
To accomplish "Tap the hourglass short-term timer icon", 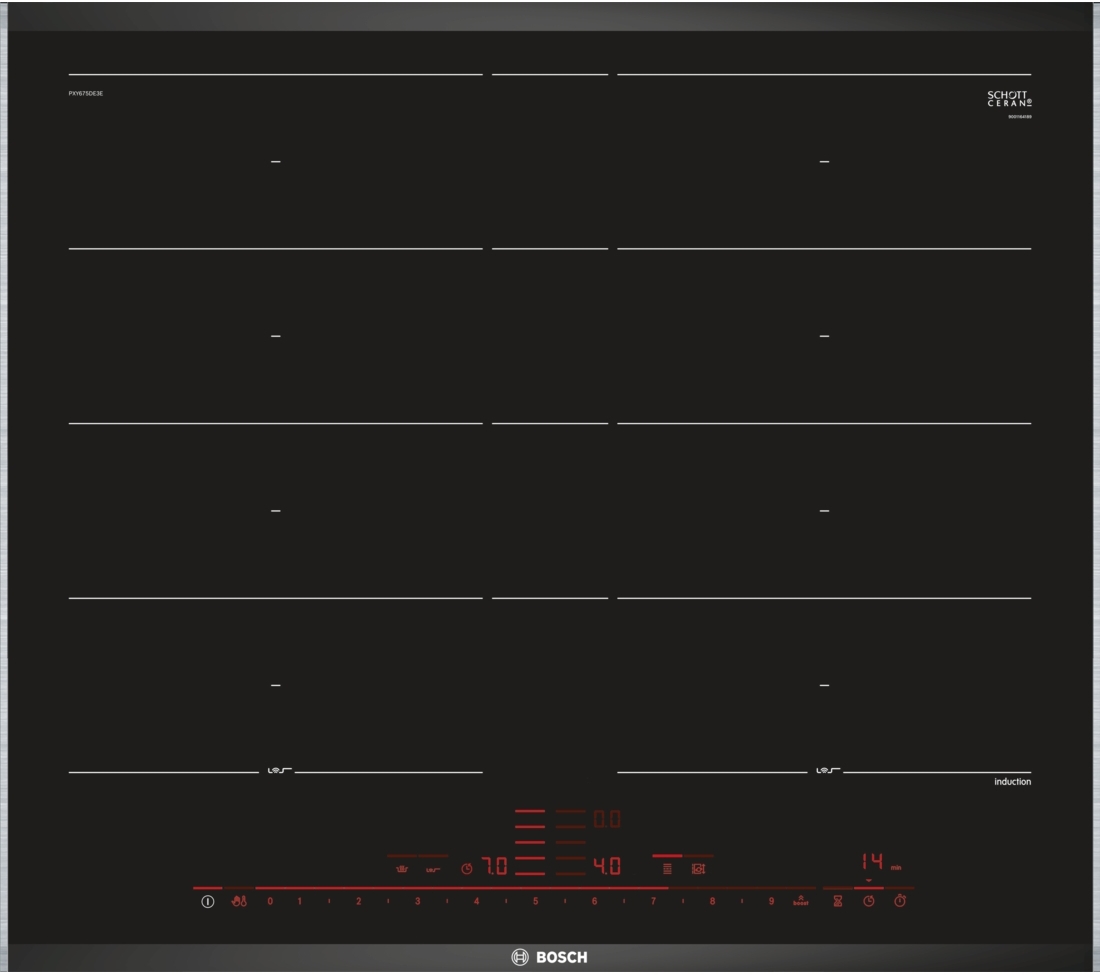I will pos(838,902).
